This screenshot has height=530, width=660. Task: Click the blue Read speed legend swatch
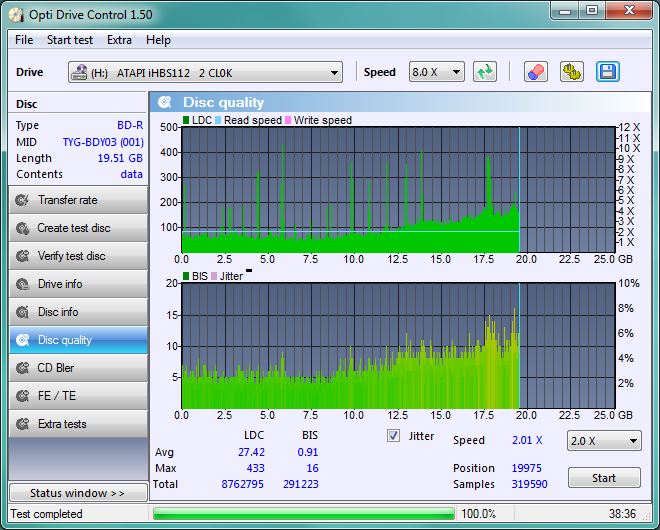pyautogui.click(x=218, y=120)
